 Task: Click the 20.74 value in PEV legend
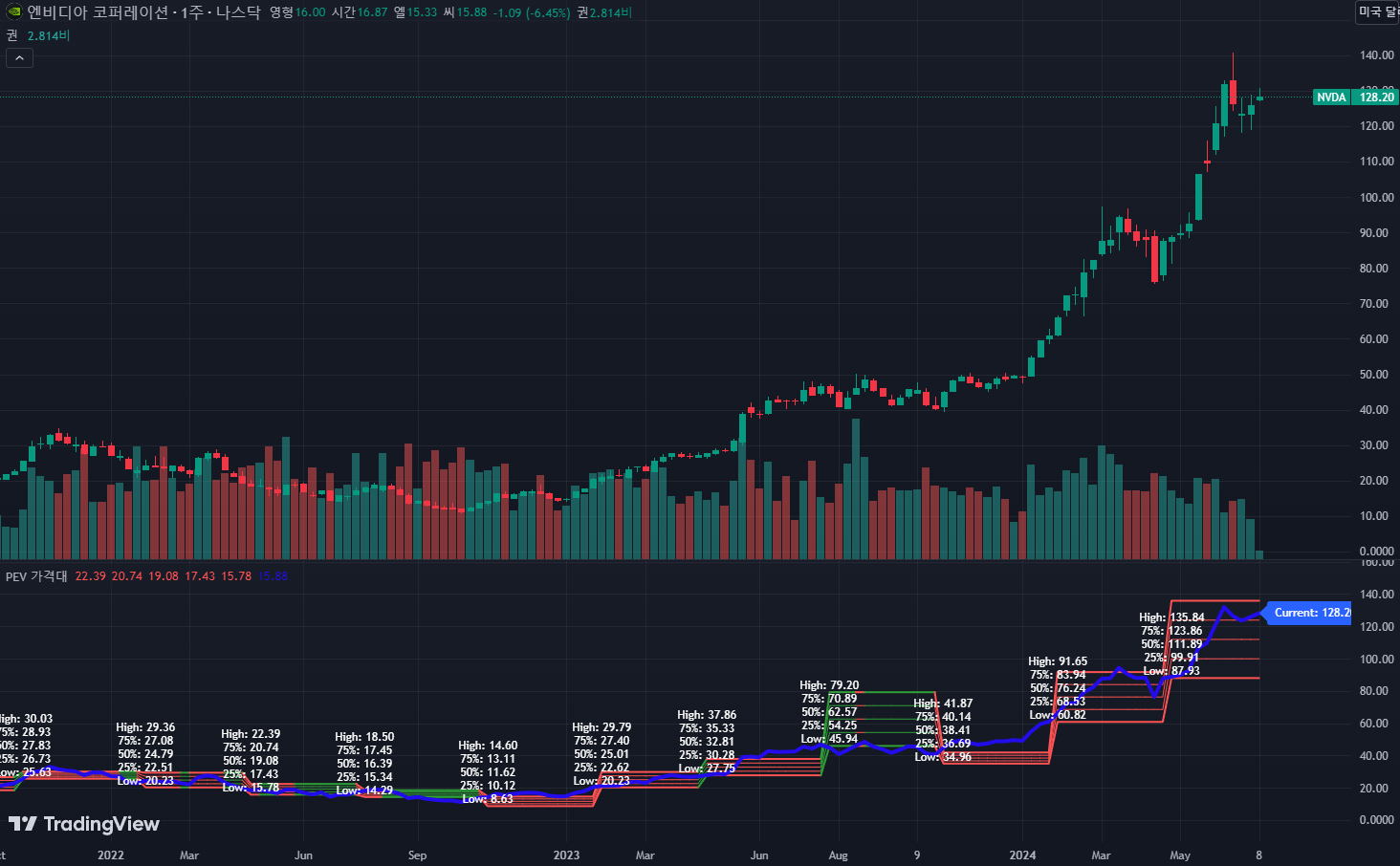point(126,576)
